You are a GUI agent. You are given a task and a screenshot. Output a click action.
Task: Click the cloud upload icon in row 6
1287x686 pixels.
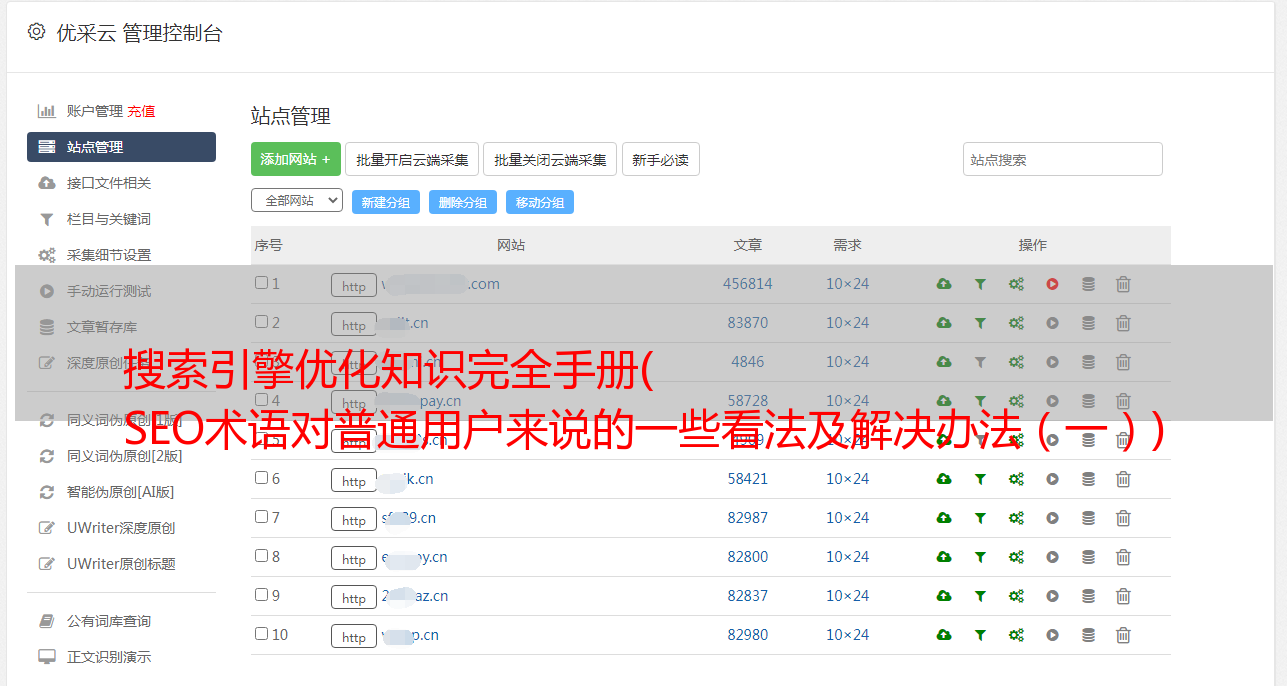[x=944, y=479]
